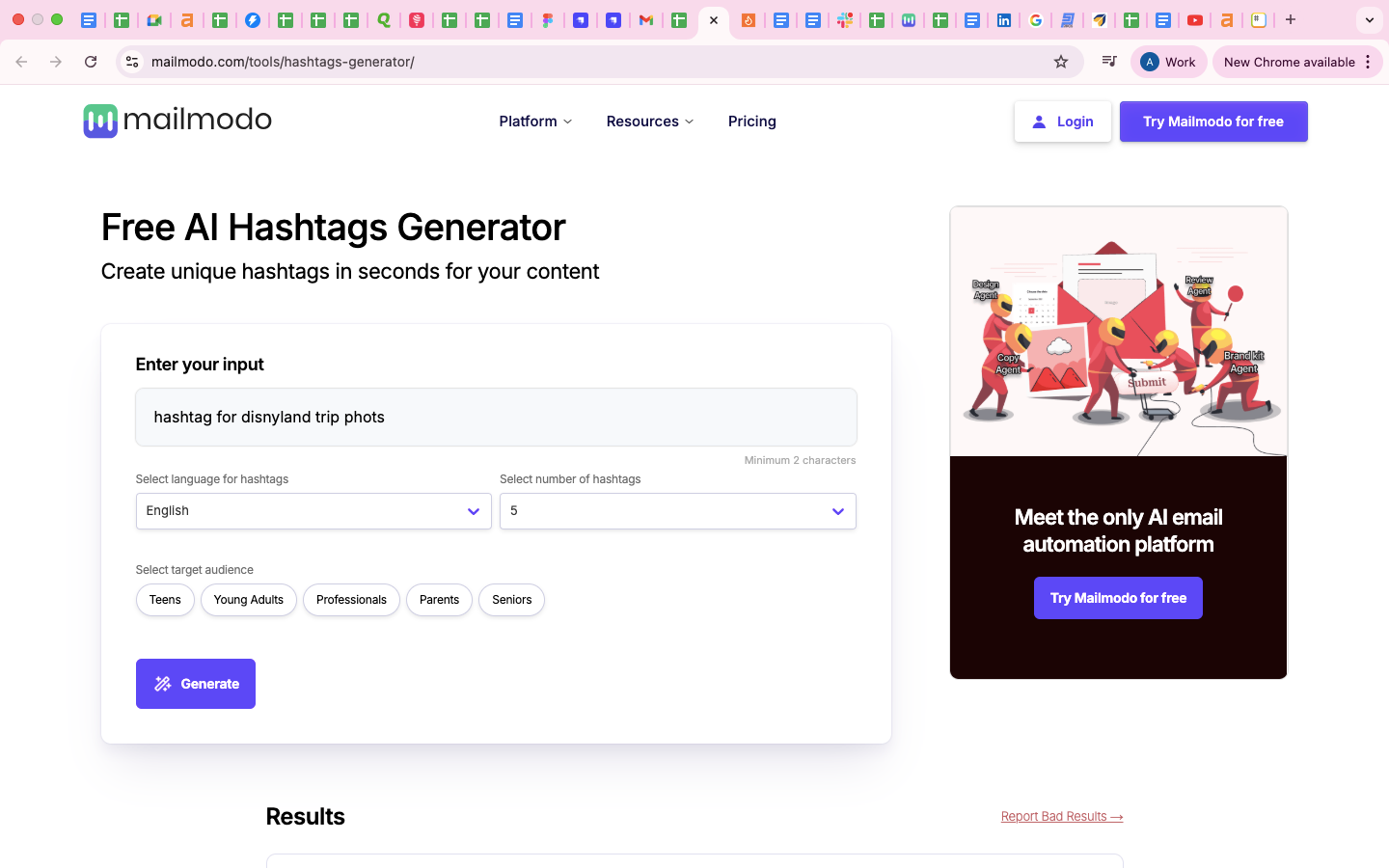1389x868 pixels.
Task: Toggle Professionals audience option
Action: pos(351,600)
